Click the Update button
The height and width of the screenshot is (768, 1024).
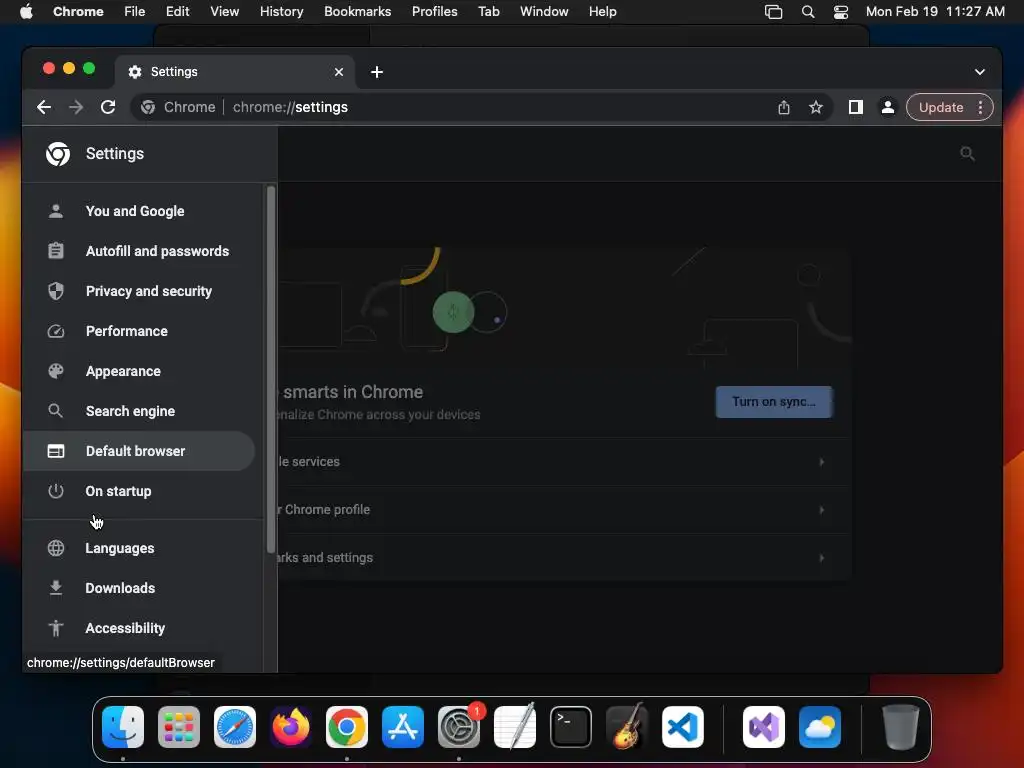click(941, 107)
